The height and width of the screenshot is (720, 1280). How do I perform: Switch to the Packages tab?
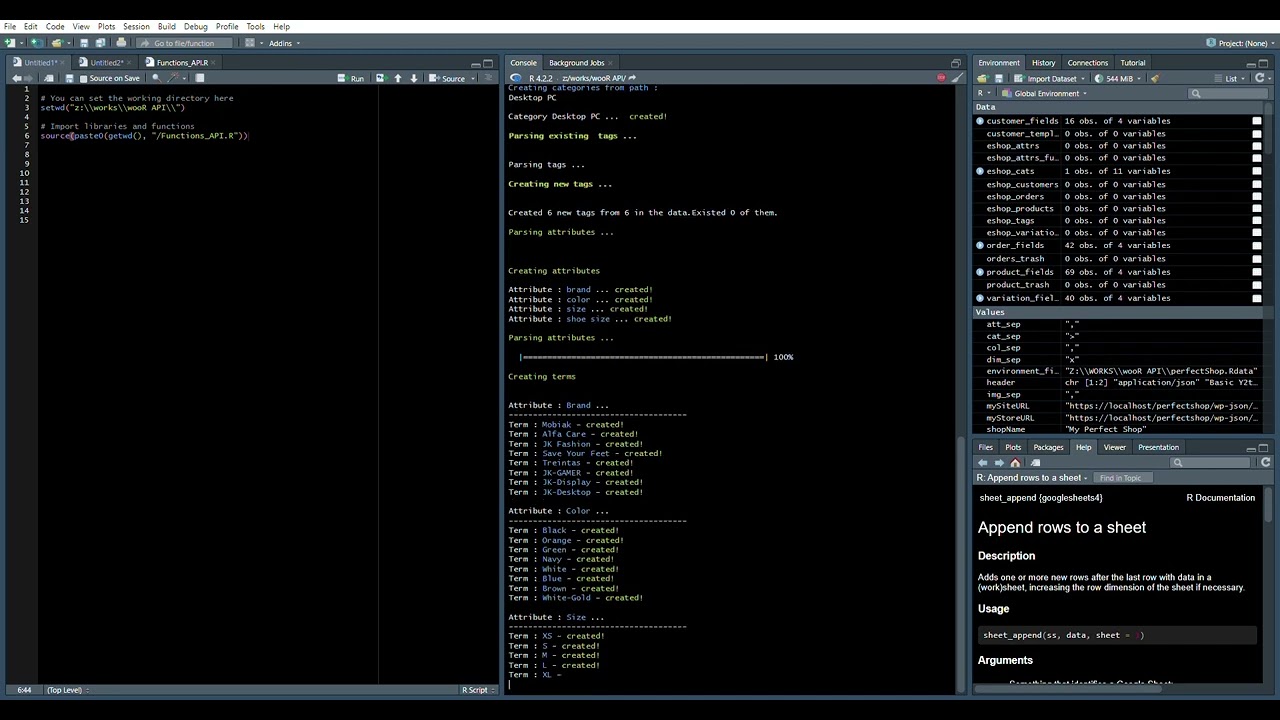click(x=1048, y=447)
